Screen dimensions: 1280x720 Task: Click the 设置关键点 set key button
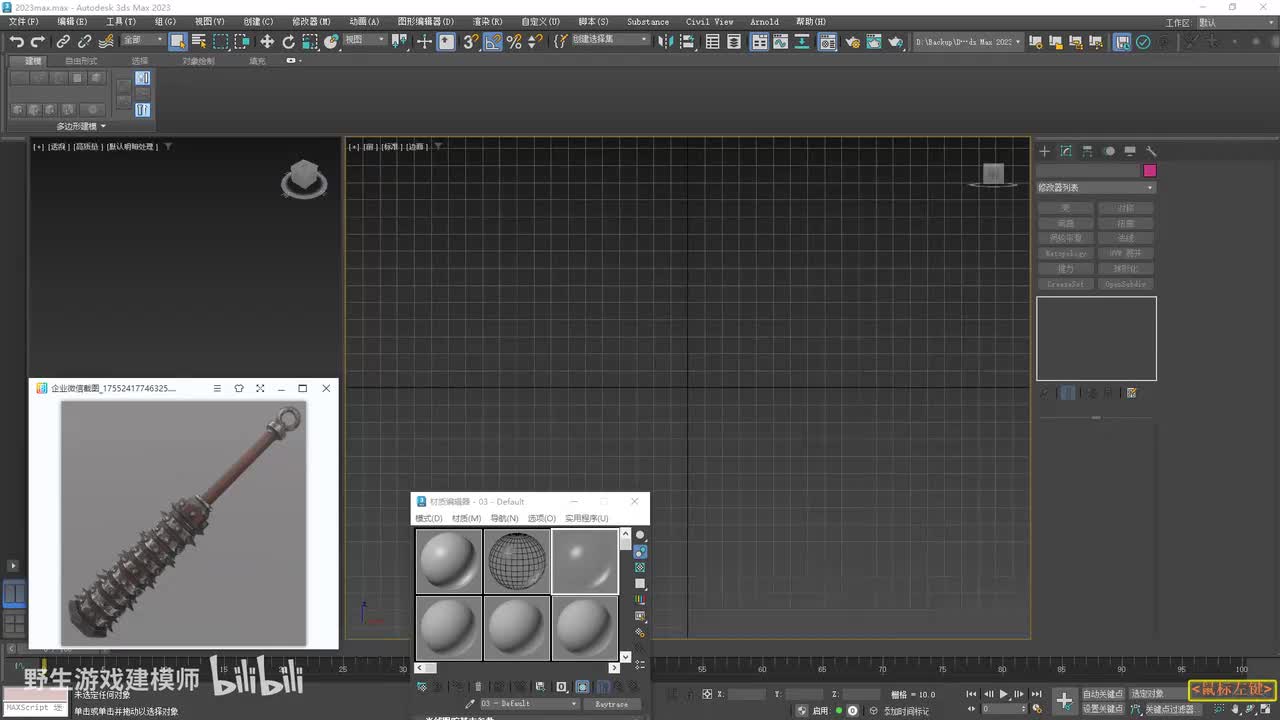1103,709
